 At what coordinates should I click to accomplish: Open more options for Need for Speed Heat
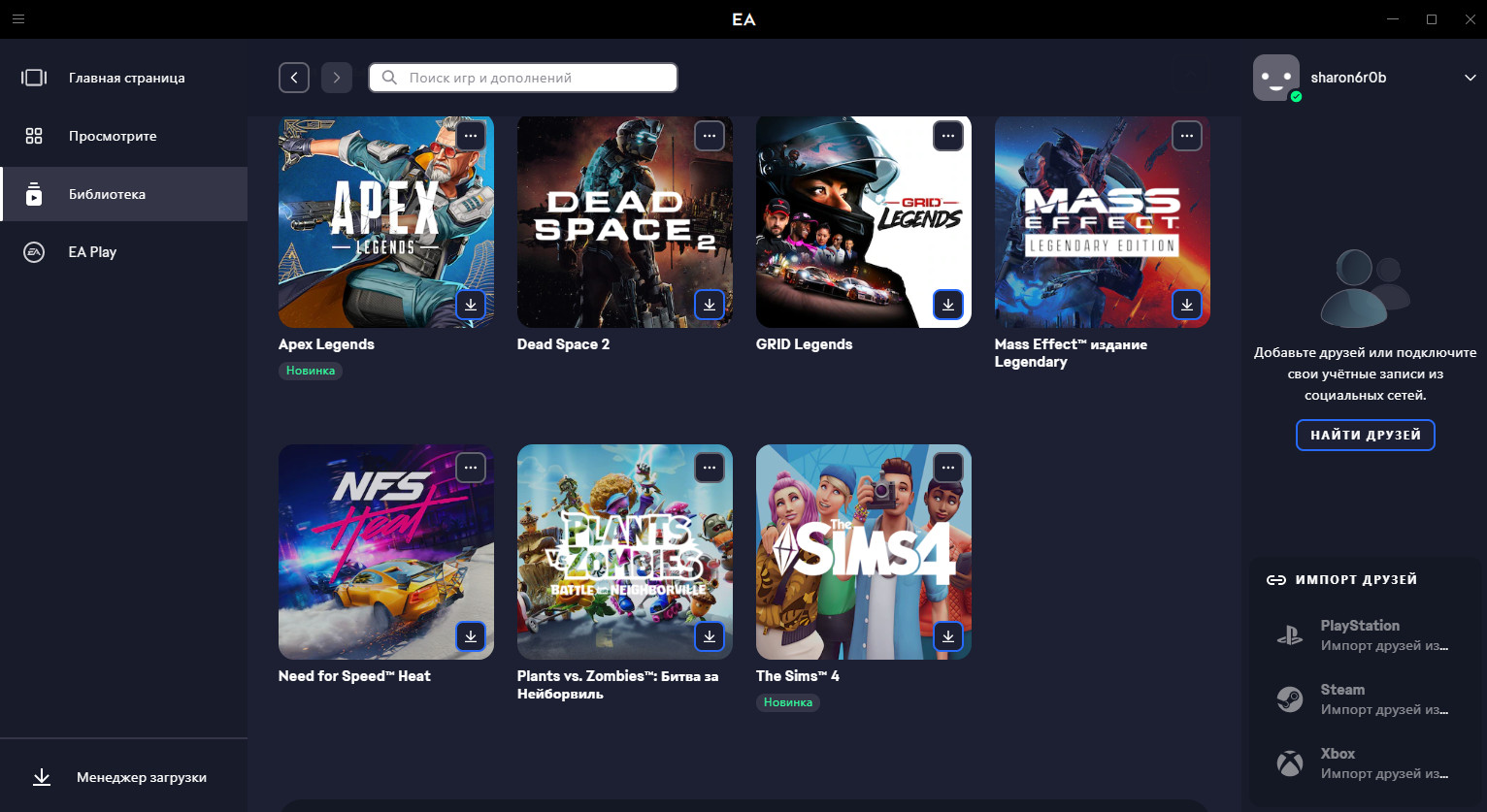471,468
